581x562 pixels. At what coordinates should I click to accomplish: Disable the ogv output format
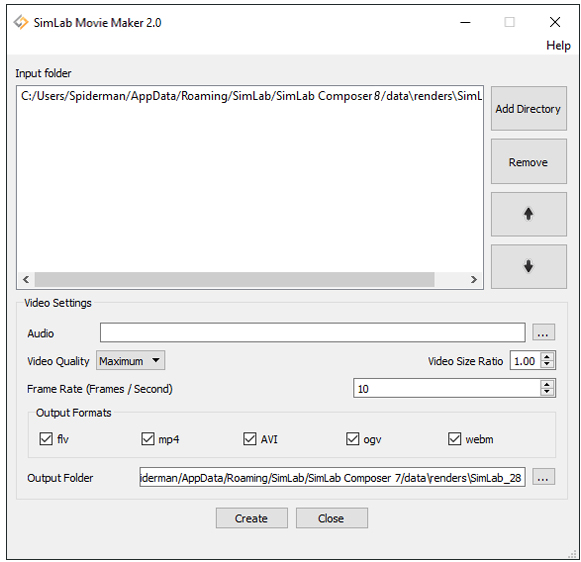tap(352, 439)
